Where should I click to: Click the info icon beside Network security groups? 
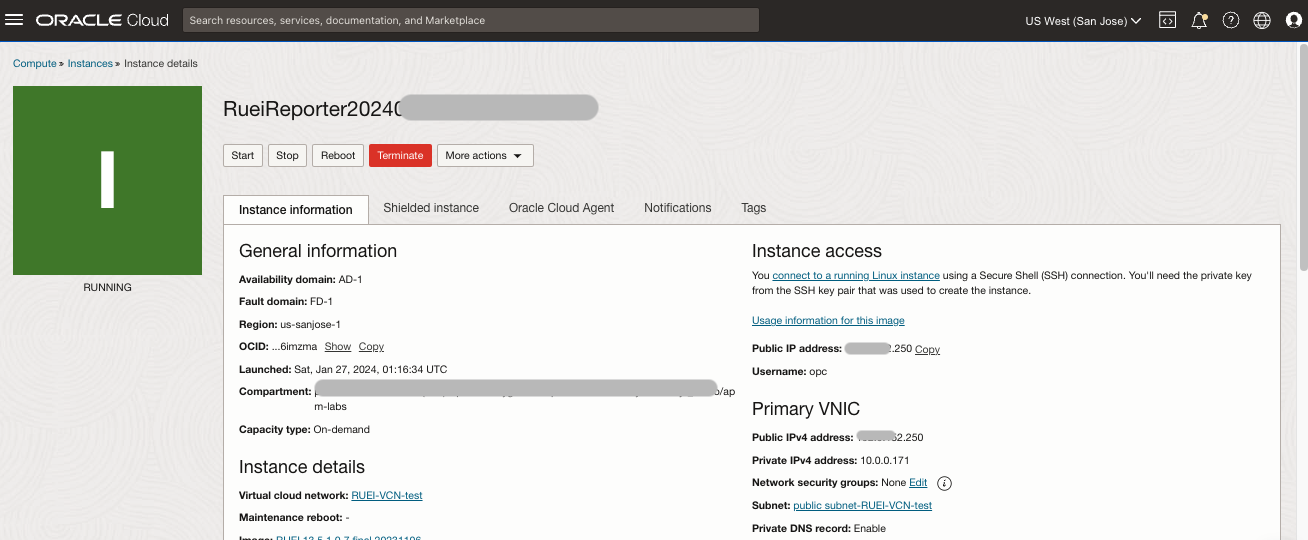pyautogui.click(x=944, y=483)
